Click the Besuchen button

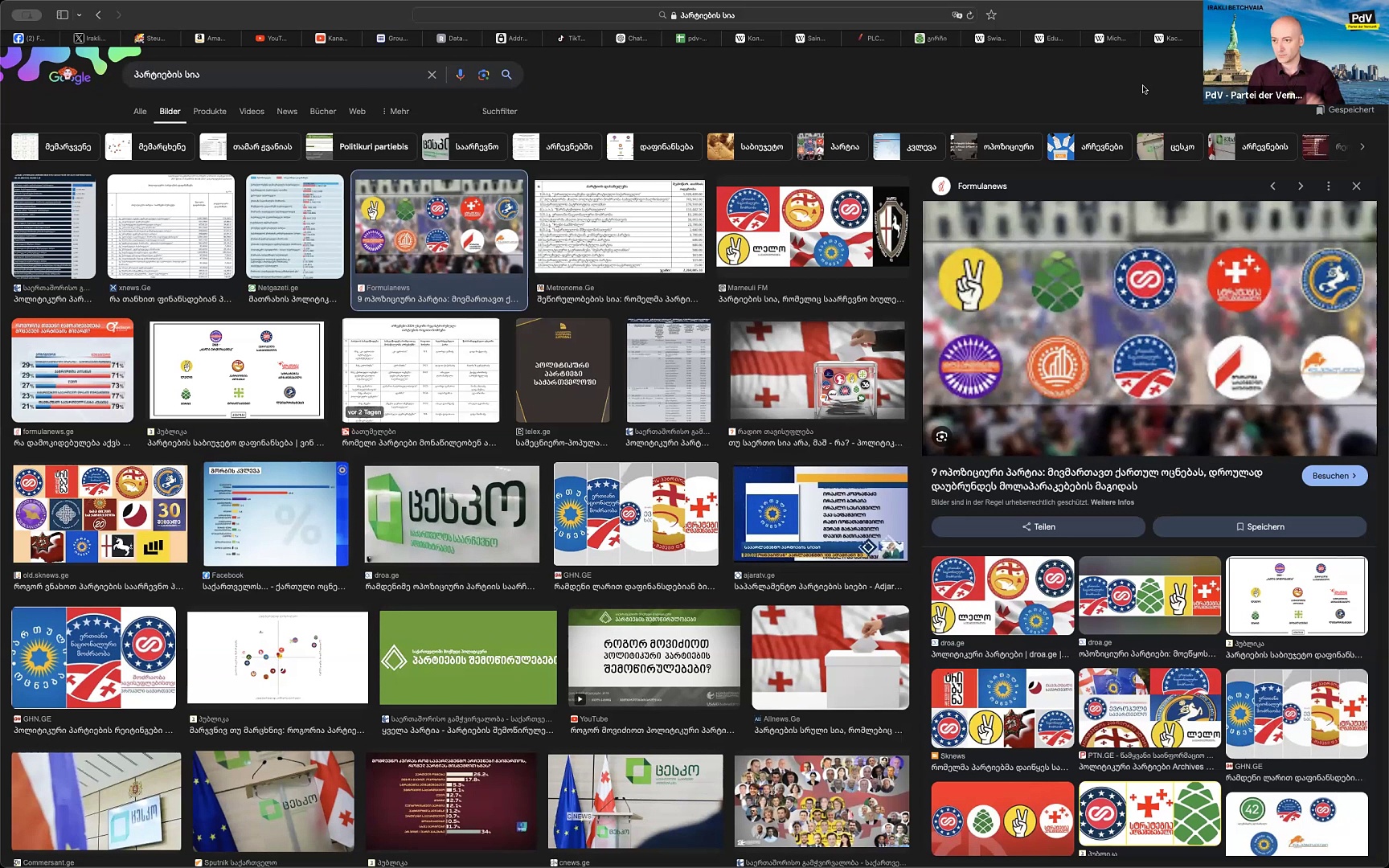point(1334,476)
